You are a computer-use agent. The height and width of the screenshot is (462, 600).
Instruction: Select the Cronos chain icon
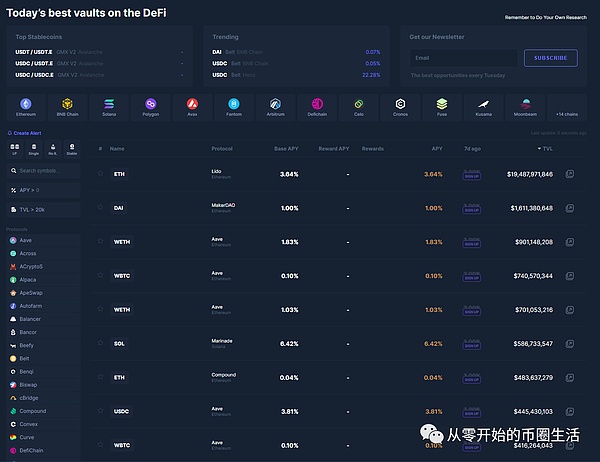pyautogui.click(x=400, y=106)
